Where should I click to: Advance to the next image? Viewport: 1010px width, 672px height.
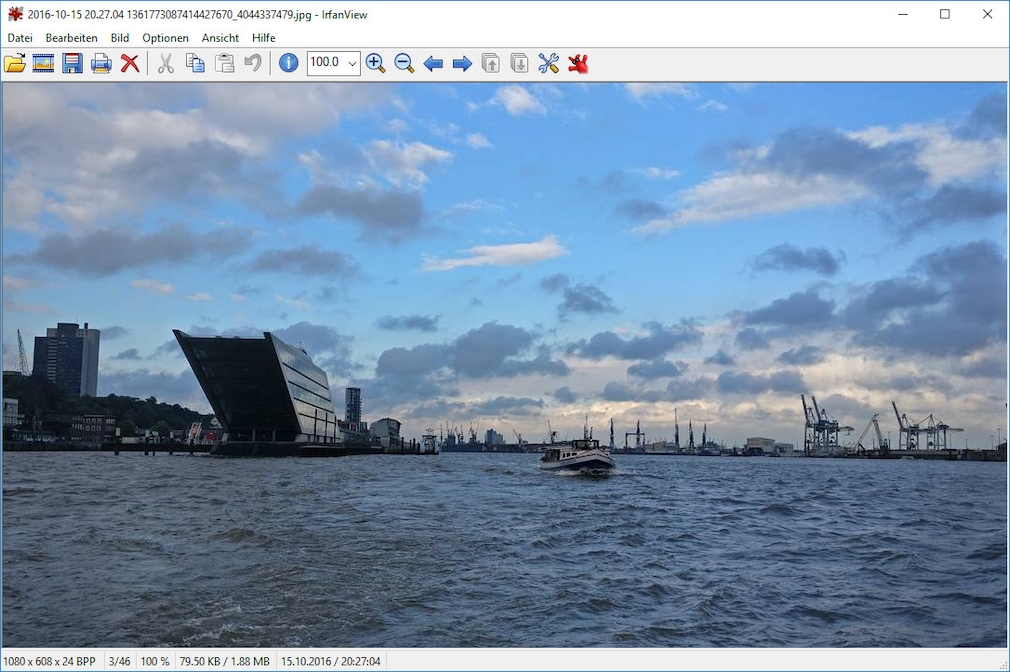coord(461,62)
